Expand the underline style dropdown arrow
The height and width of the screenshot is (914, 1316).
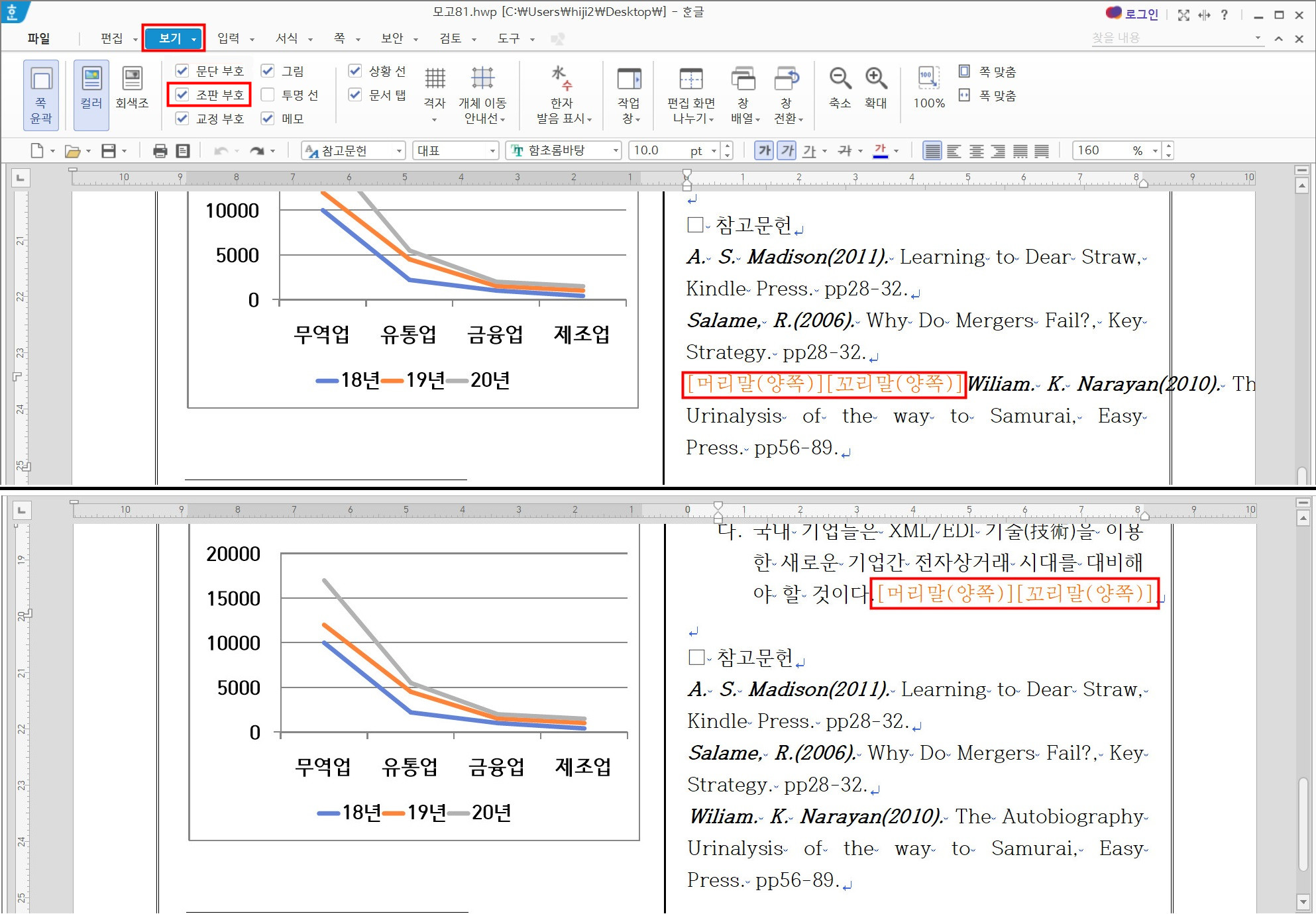point(824,151)
